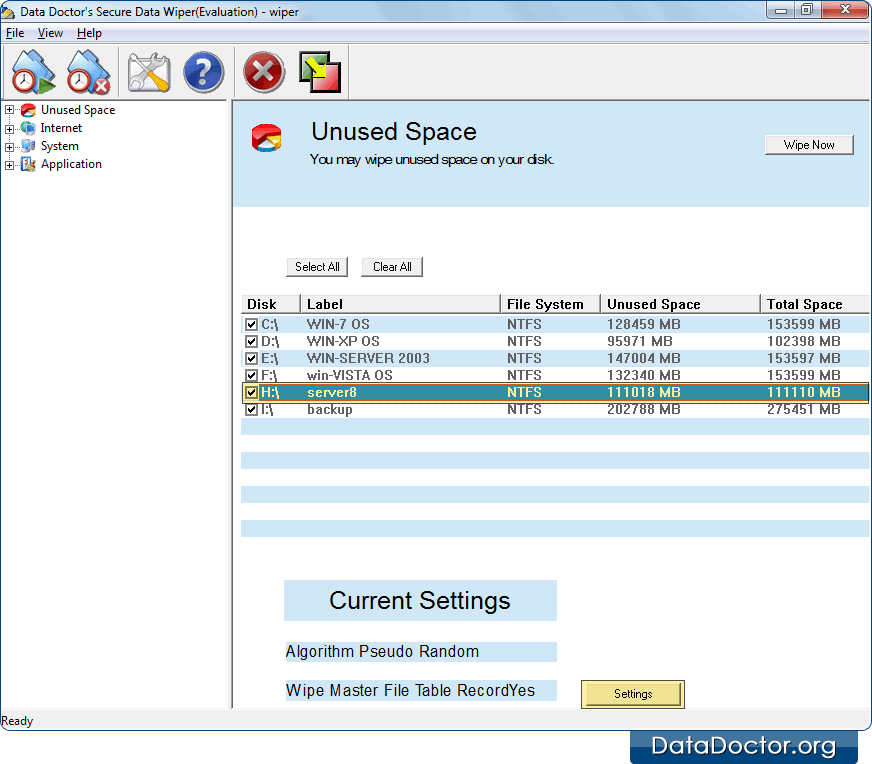
Task: Open the File menu
Action: coord(15,33)
